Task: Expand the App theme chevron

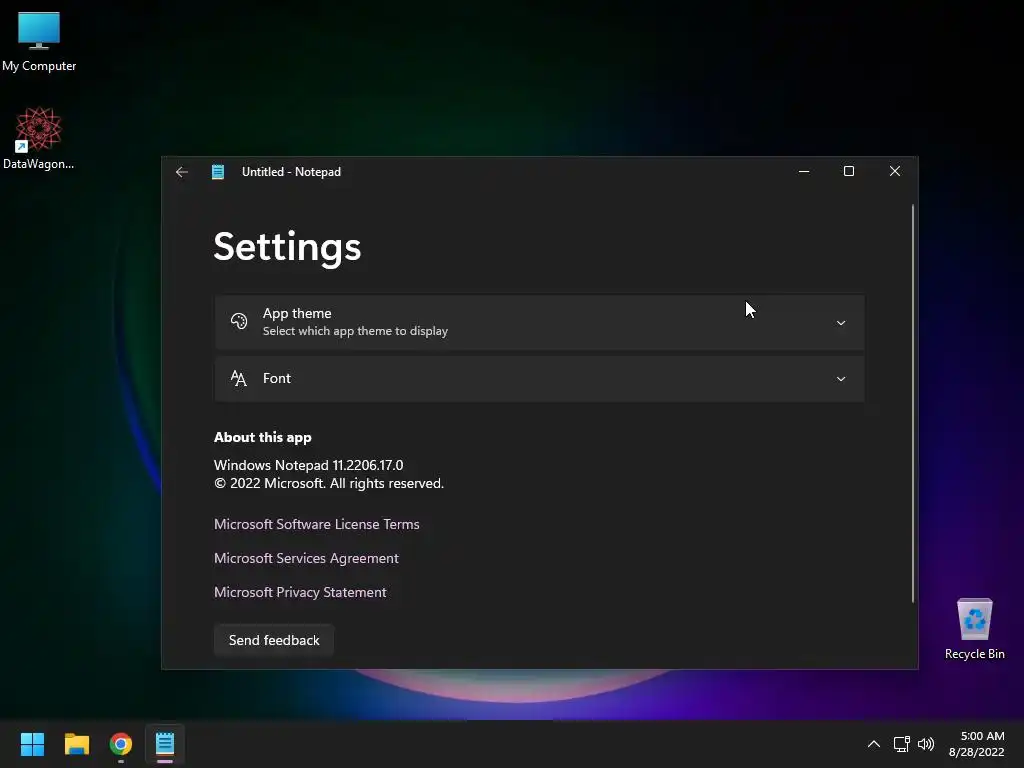Action: click(x=840, y=323)
